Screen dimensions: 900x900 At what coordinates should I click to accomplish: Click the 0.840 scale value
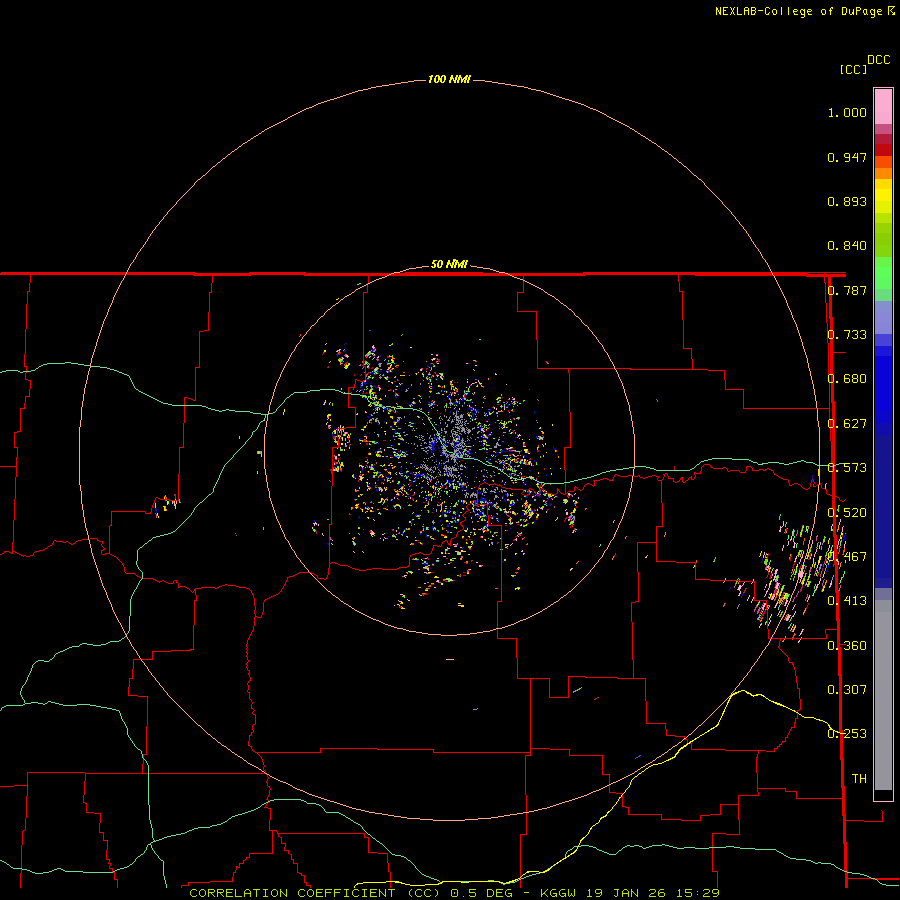(847, 246)
